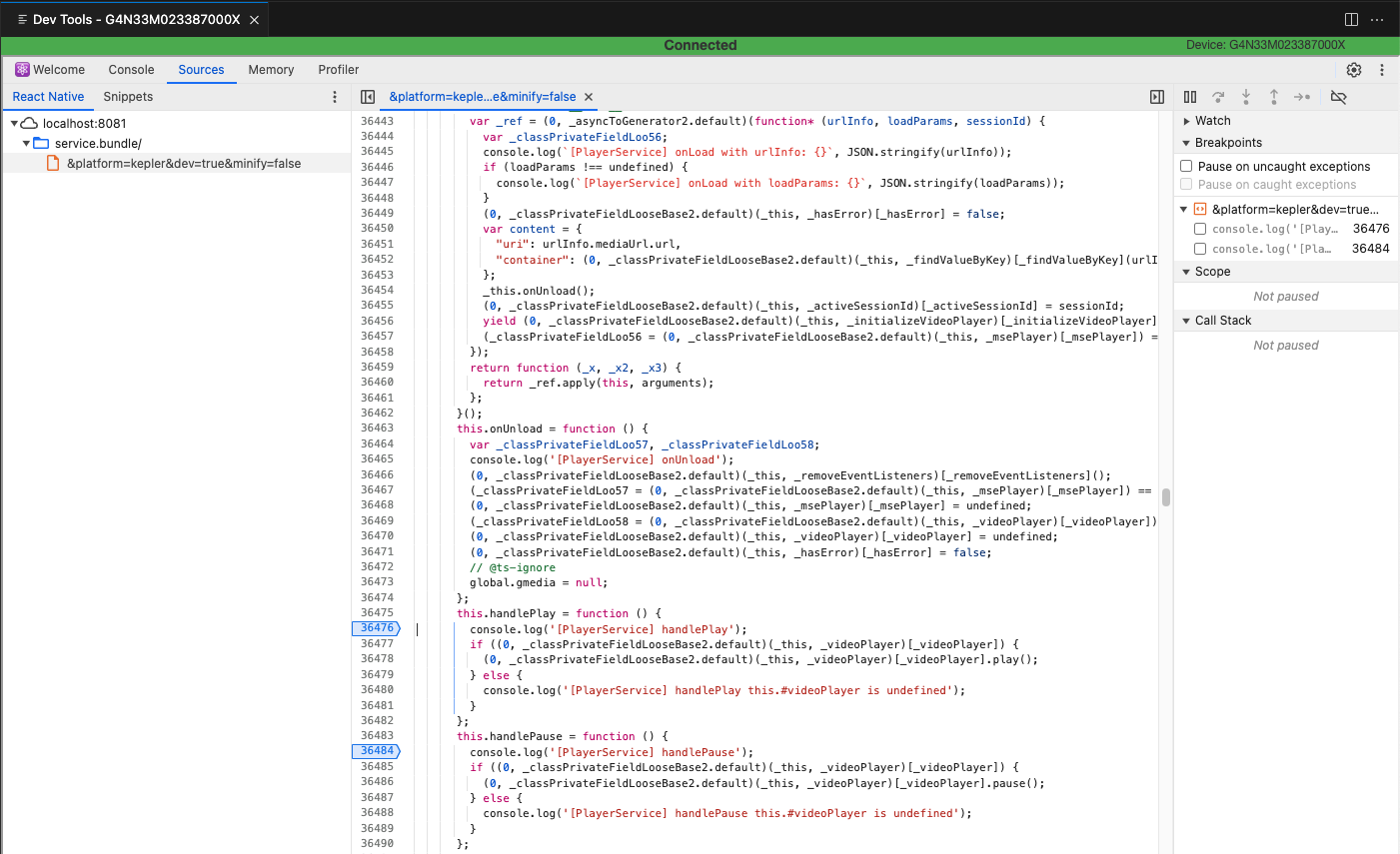Open the Profiler tab

[x=338, y=70]
